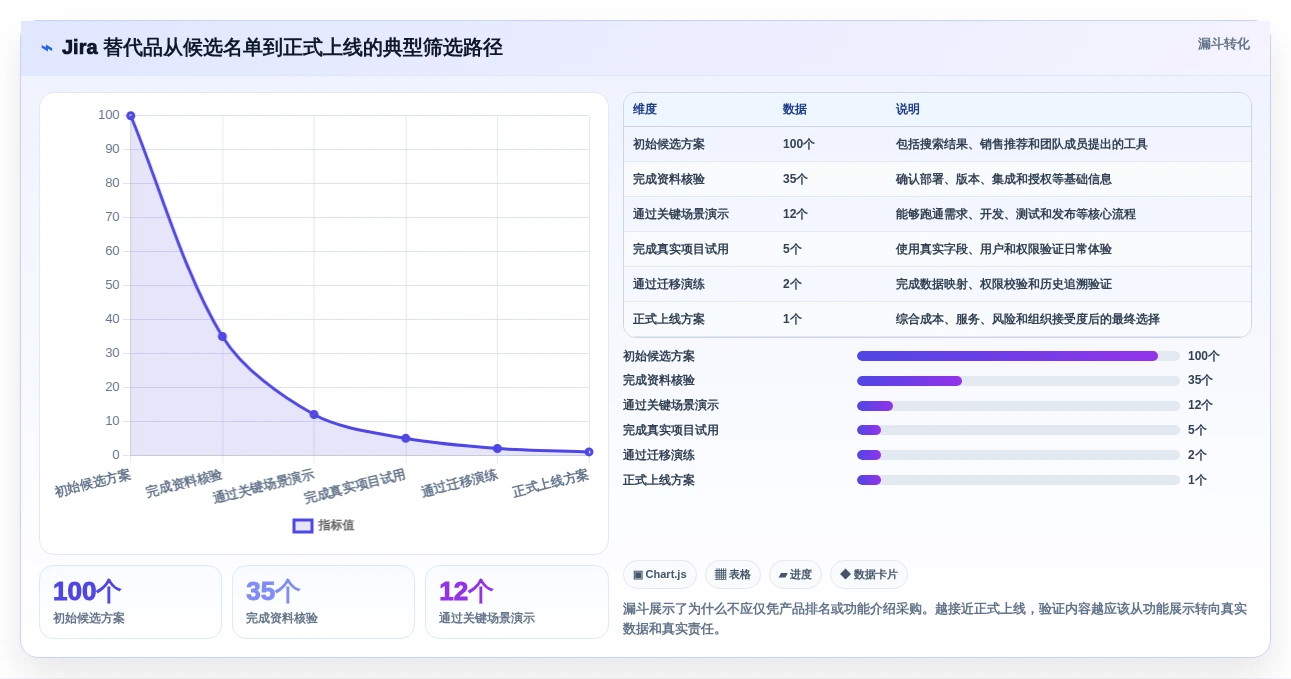This screenshot has height=679, width=1291.
Task: Click the chart data point at 12
Action: tap(314, 415)
